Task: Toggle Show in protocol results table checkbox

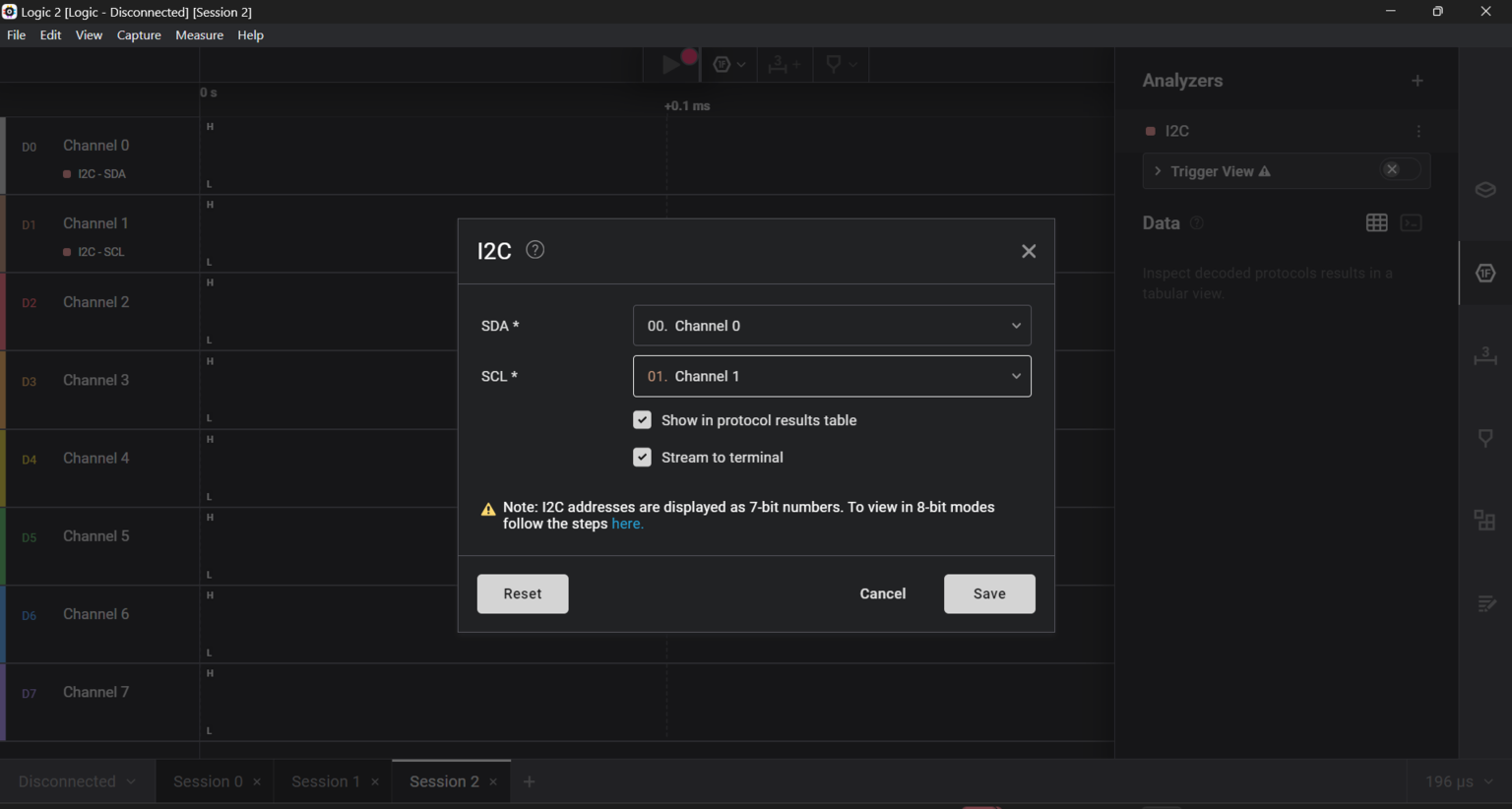Action: pyautogui.click(x=642, y=420)
